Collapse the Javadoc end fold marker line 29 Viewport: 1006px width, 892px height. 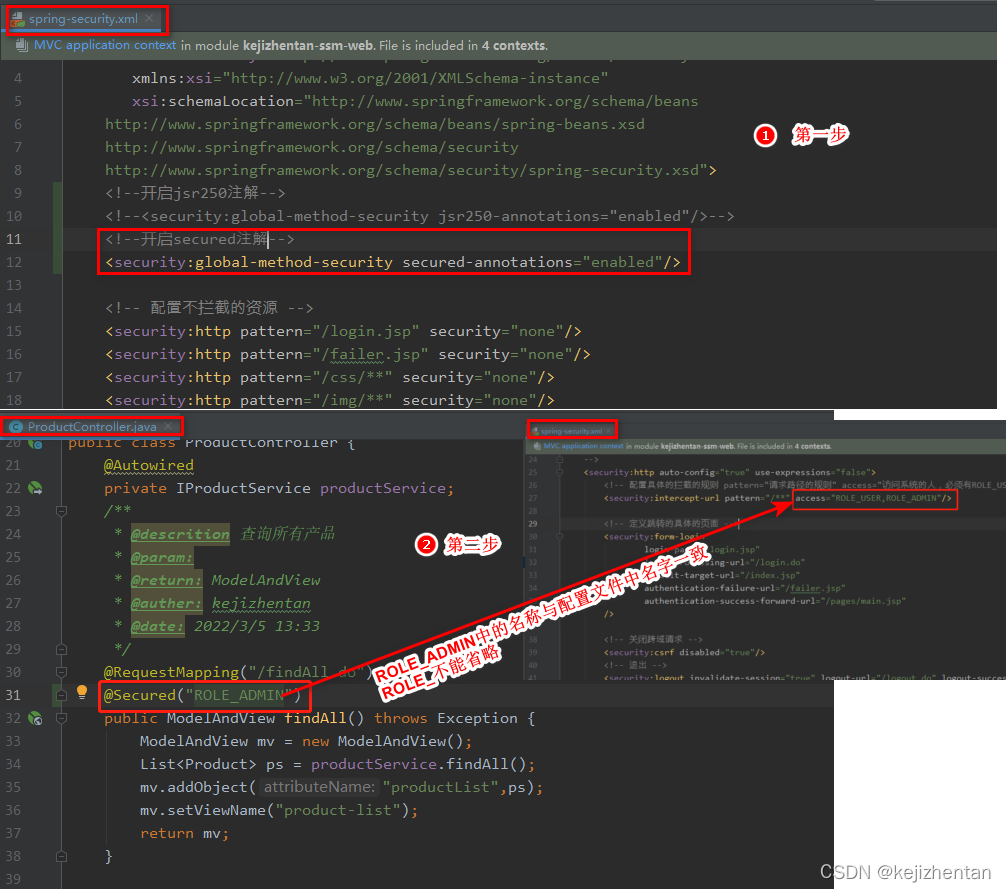pos(62,649)
